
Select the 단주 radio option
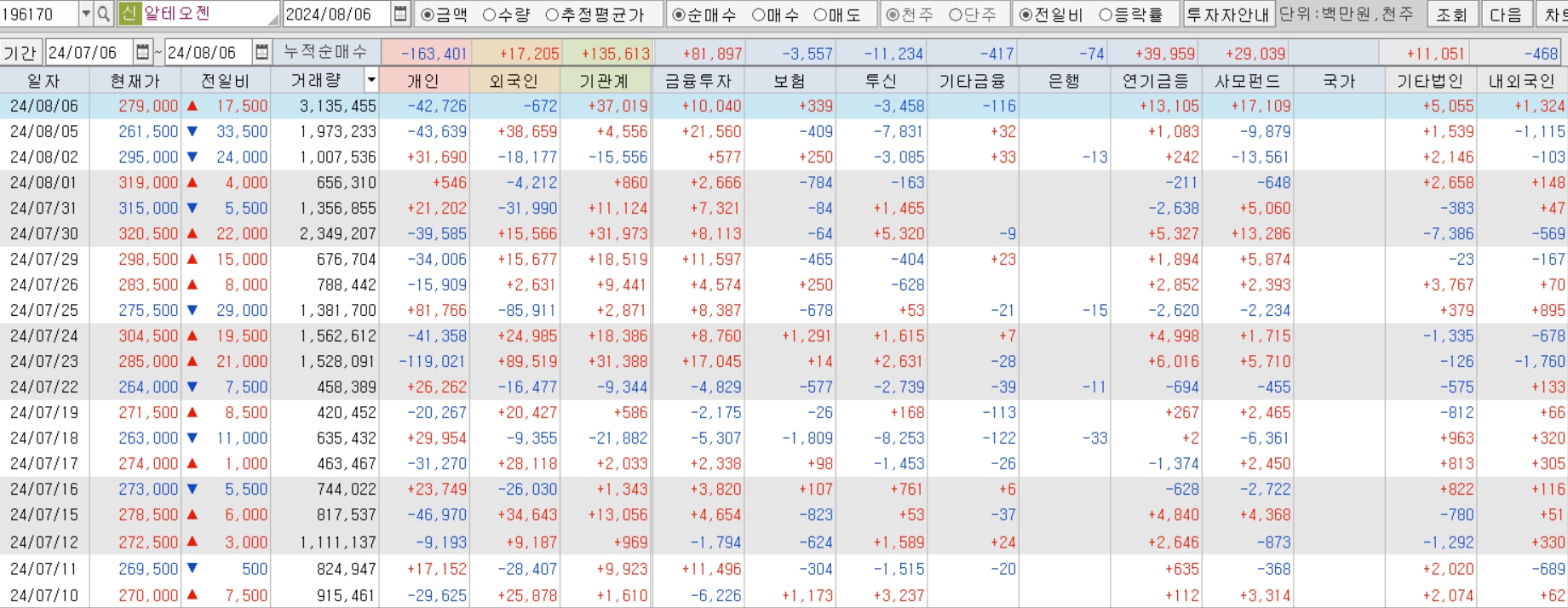973,14
